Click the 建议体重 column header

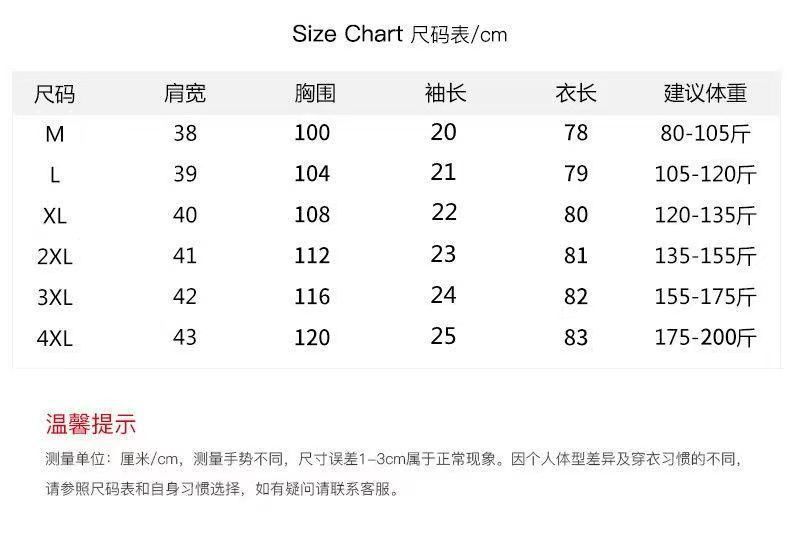coord(705,93)
